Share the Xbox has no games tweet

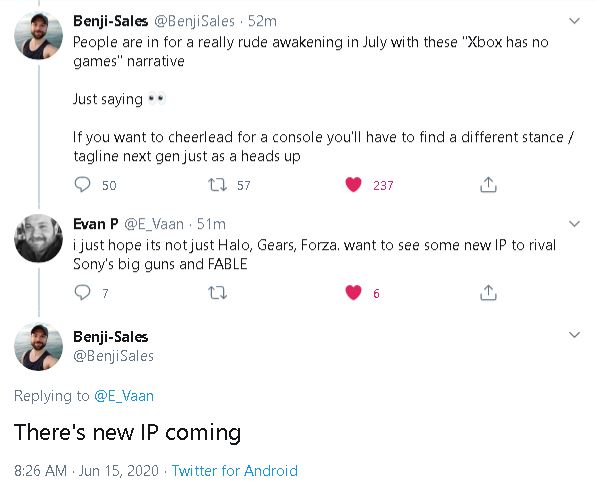click(x=488, y=185)
